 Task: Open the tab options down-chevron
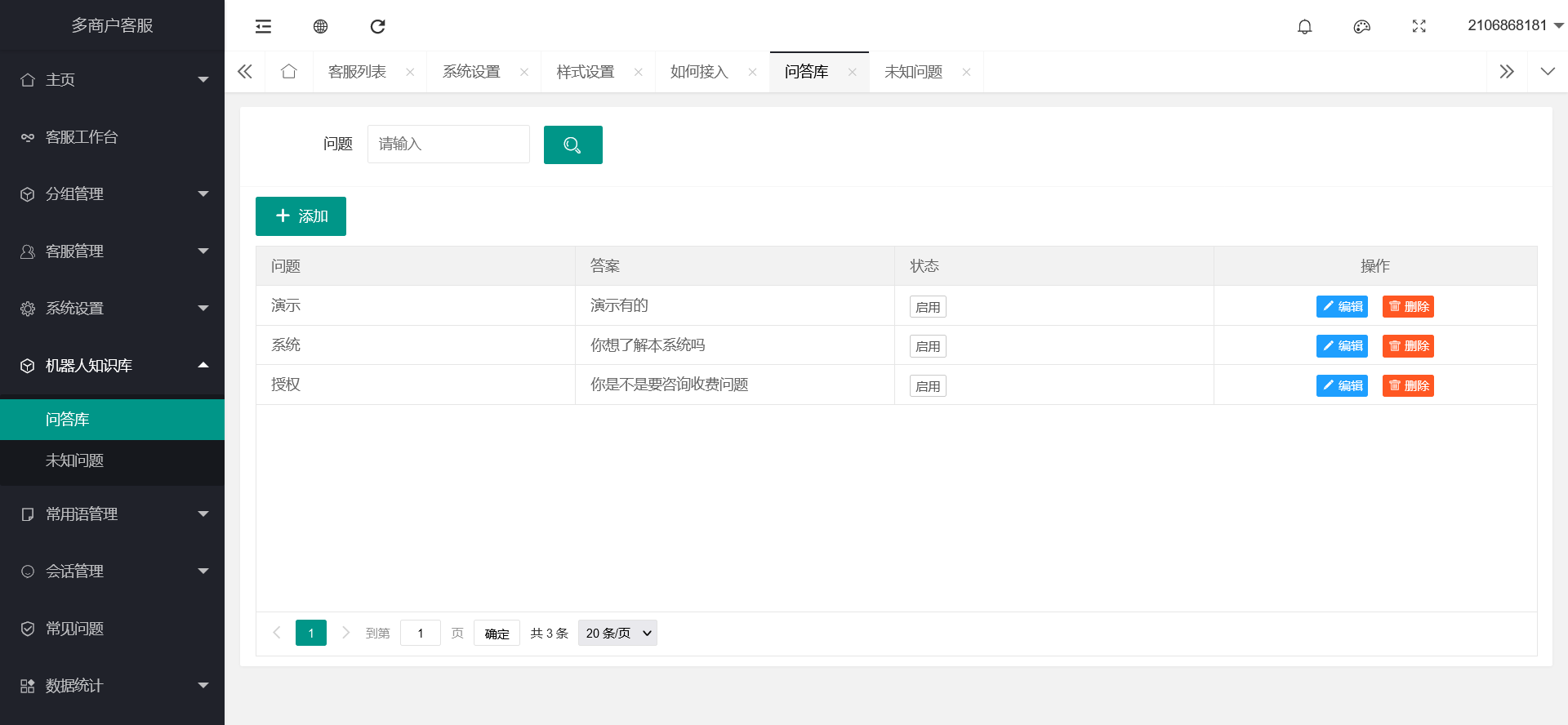(1548, 72)
